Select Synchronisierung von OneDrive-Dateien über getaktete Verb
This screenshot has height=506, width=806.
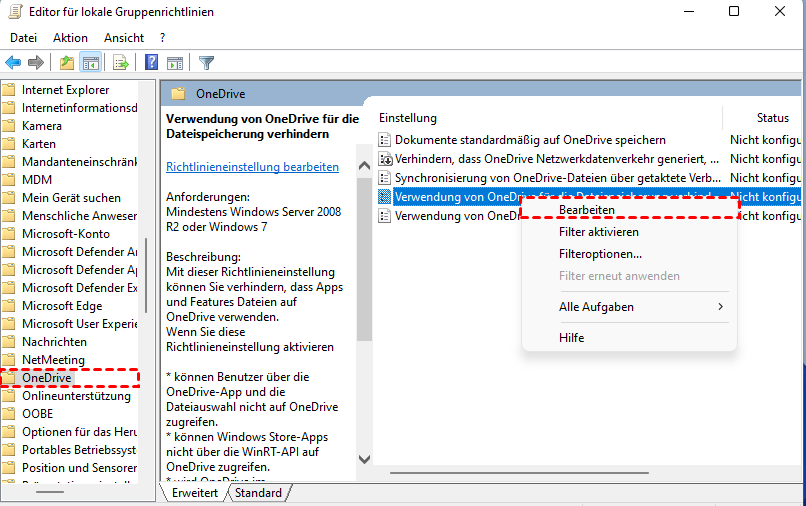(558, 178)
